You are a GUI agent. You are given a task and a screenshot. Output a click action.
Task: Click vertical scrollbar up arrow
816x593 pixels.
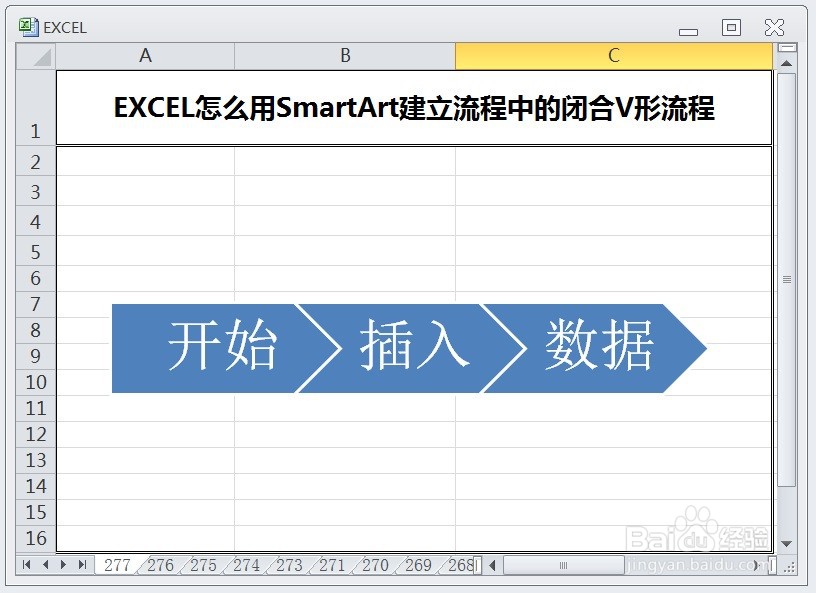pyautogui.click(x=786, y=64)
